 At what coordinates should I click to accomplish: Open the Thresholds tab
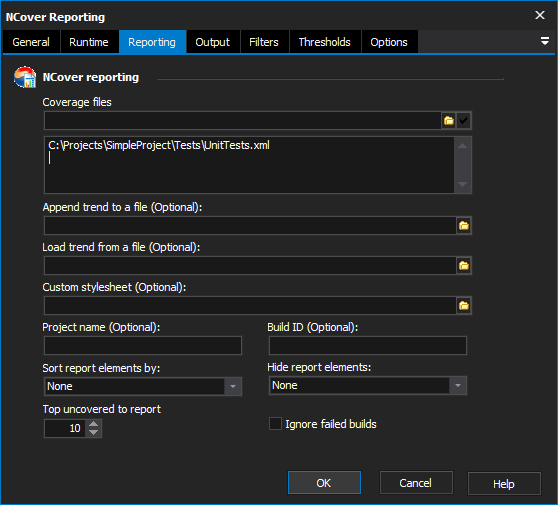(325, 42)
